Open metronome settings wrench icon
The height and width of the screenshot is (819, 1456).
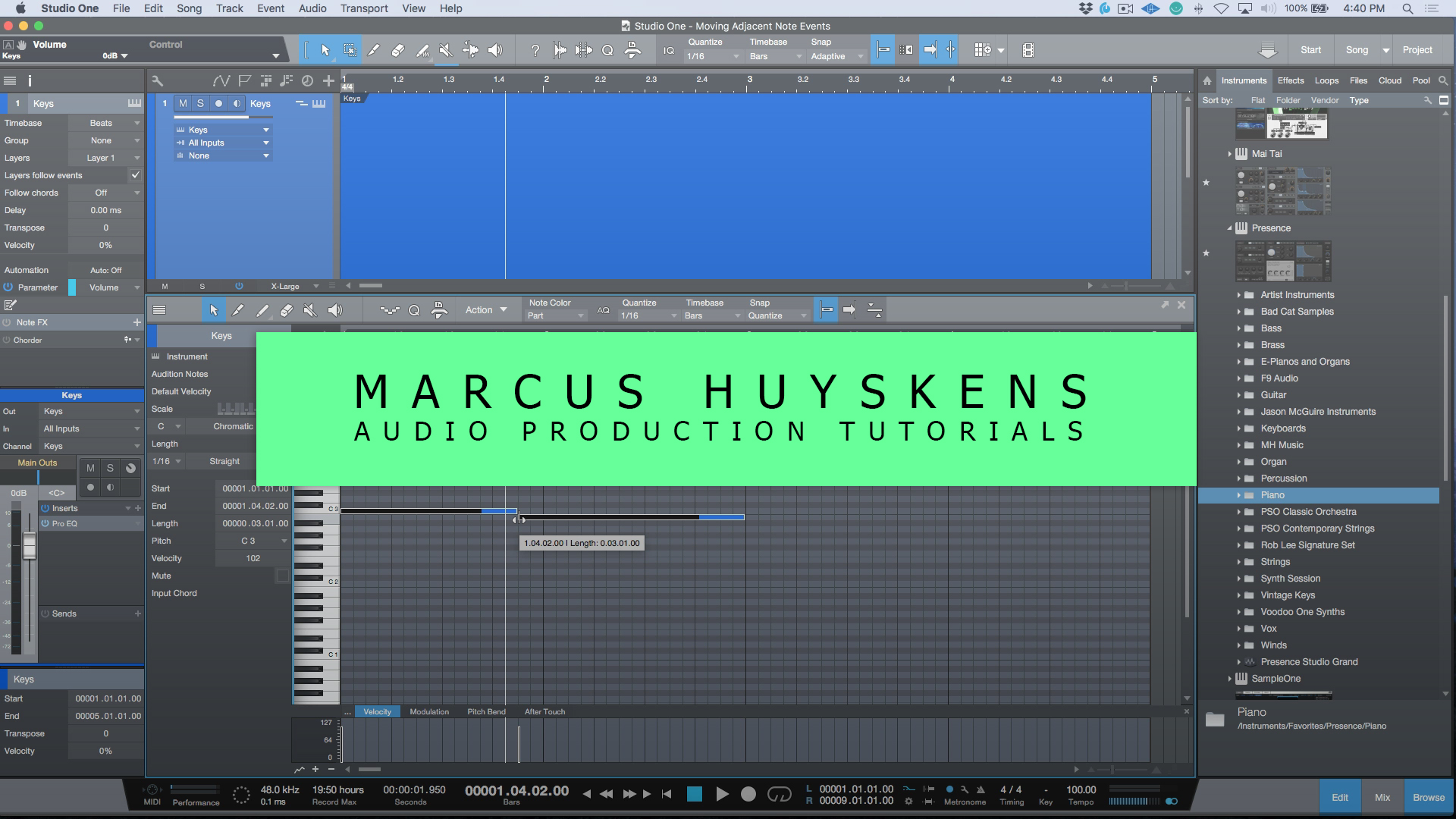coord(965,789)
